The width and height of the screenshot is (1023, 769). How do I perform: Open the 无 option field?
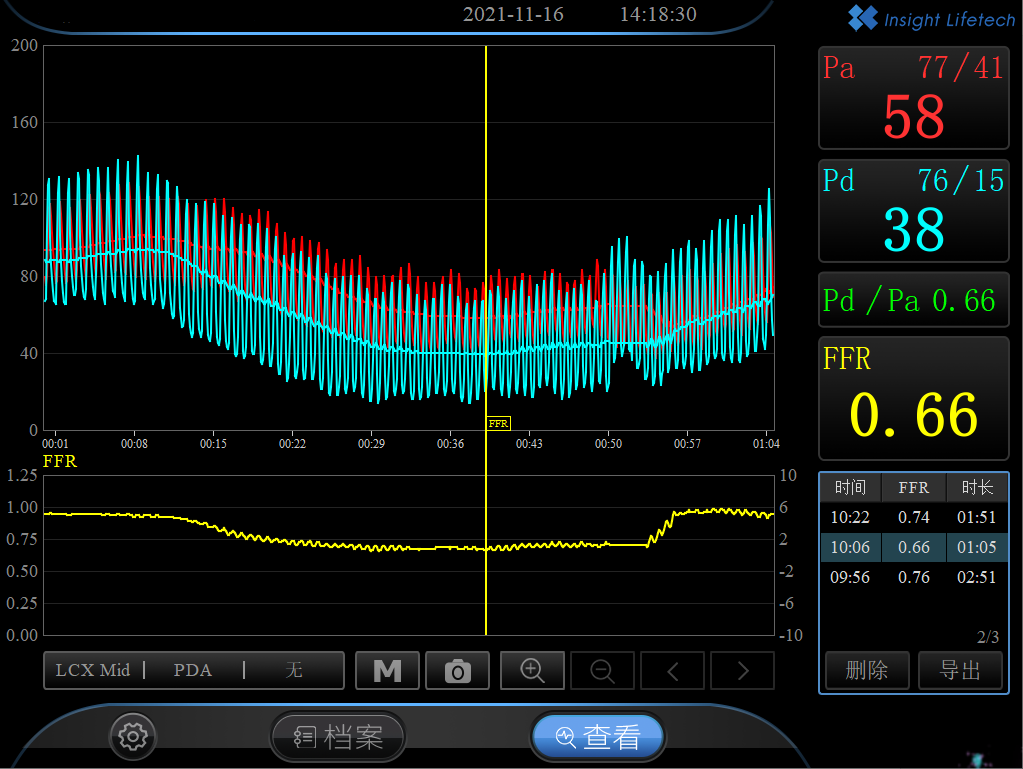tap(293, 670)
